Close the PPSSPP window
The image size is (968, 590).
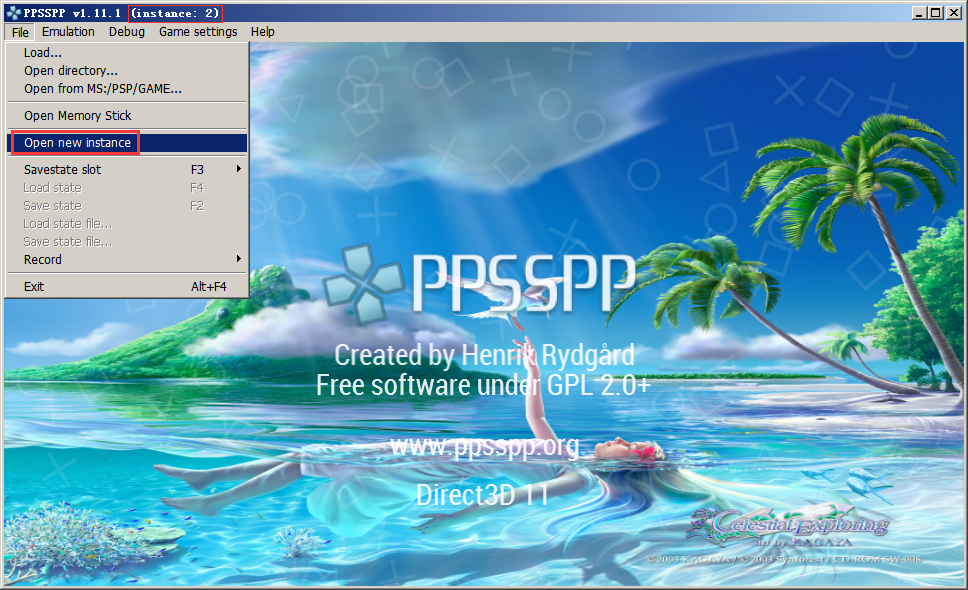coord(953,13)
